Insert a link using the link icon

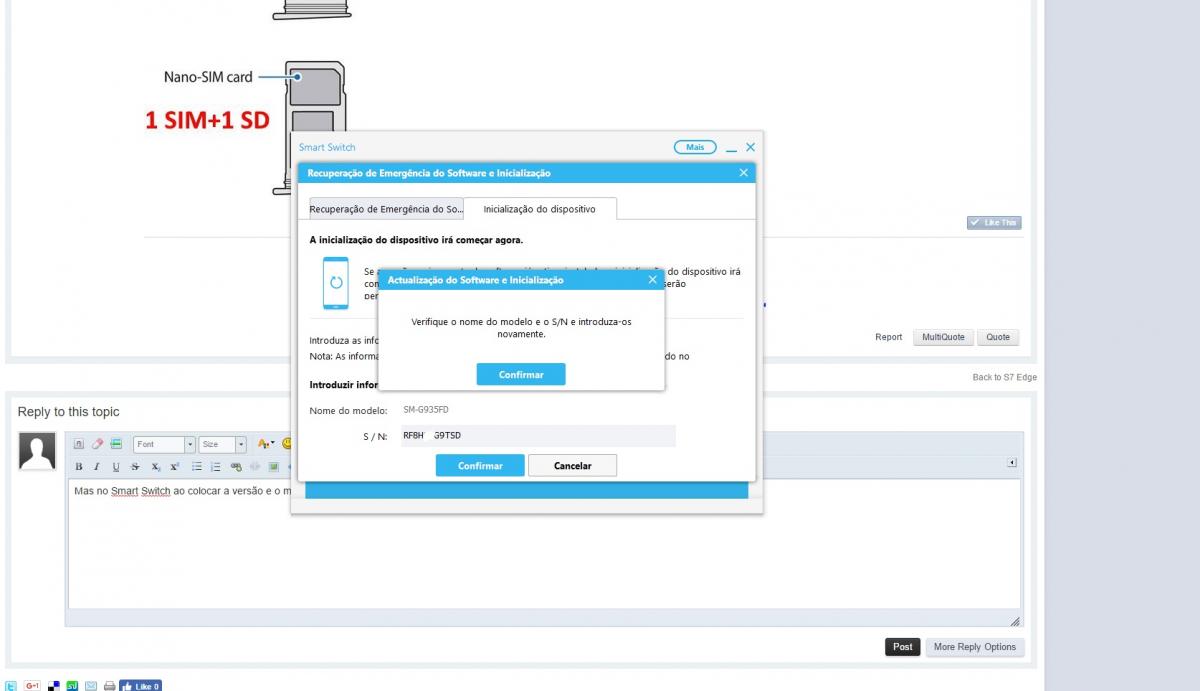tap(236, 467)
